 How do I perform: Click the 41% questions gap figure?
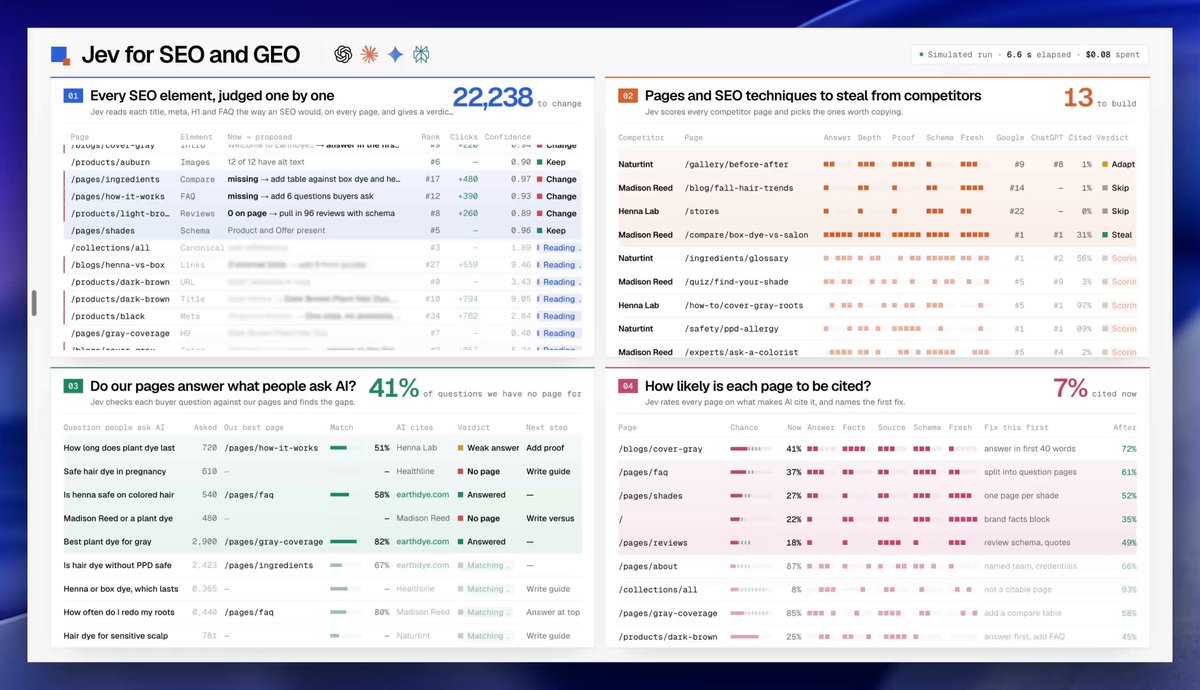(475, 389)
